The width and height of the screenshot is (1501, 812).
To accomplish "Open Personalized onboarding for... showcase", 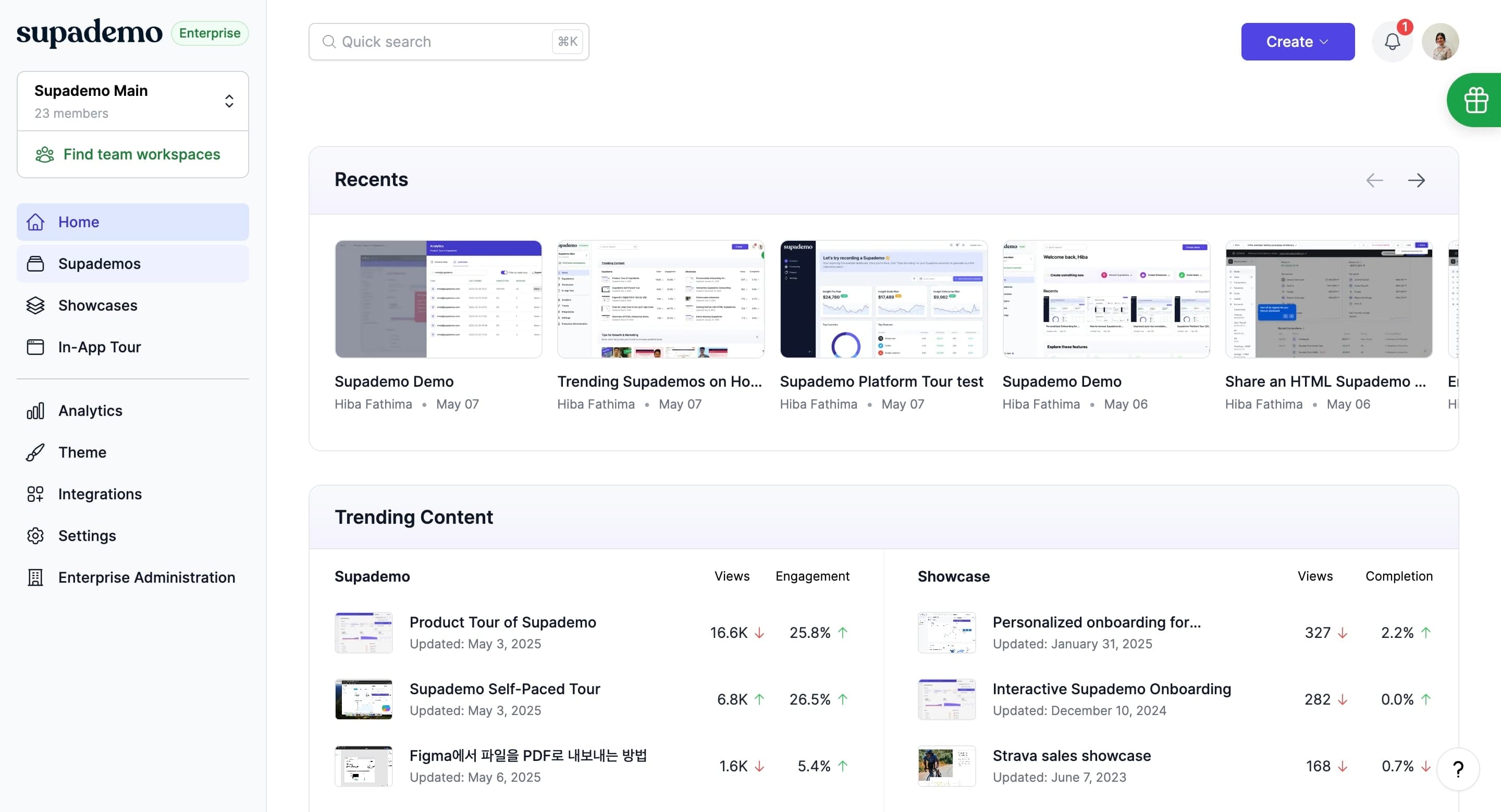I will click(x=1097, y=622).
